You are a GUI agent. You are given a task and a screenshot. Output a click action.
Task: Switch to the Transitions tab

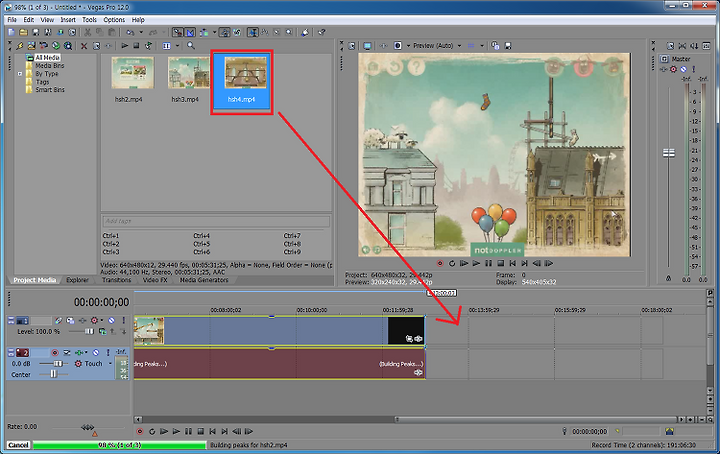(x=116, y=280)
